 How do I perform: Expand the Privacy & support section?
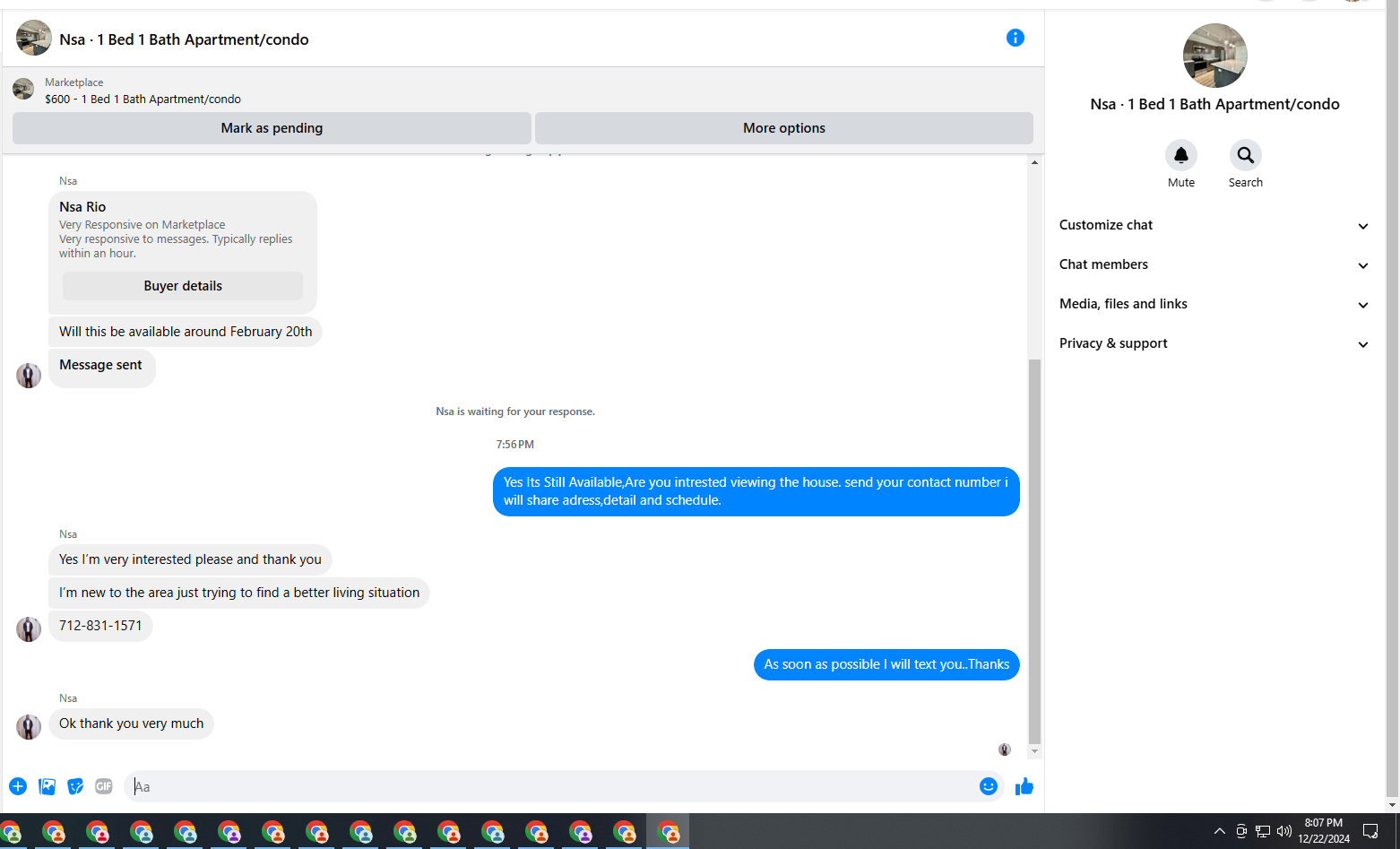(x=1214, y=343)
